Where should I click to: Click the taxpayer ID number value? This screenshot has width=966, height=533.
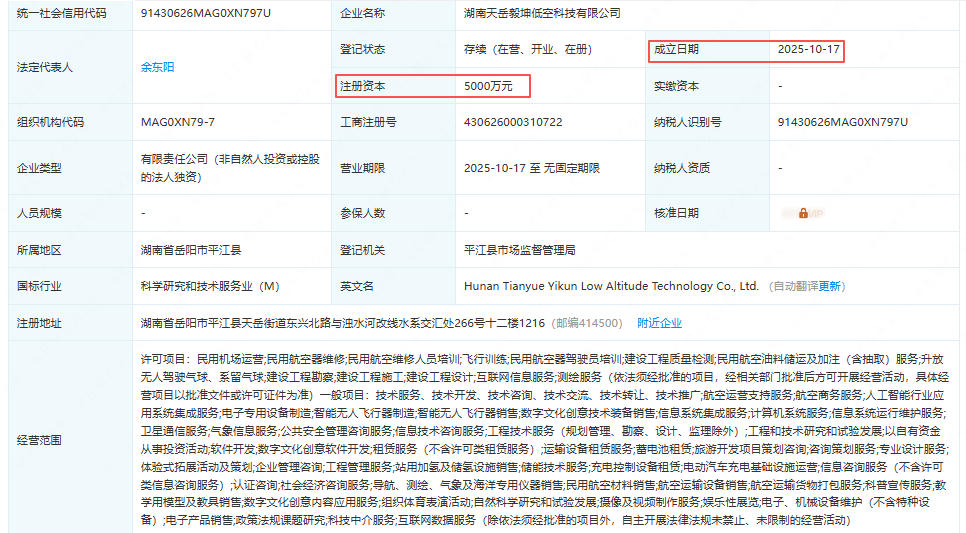click(842, 122)
